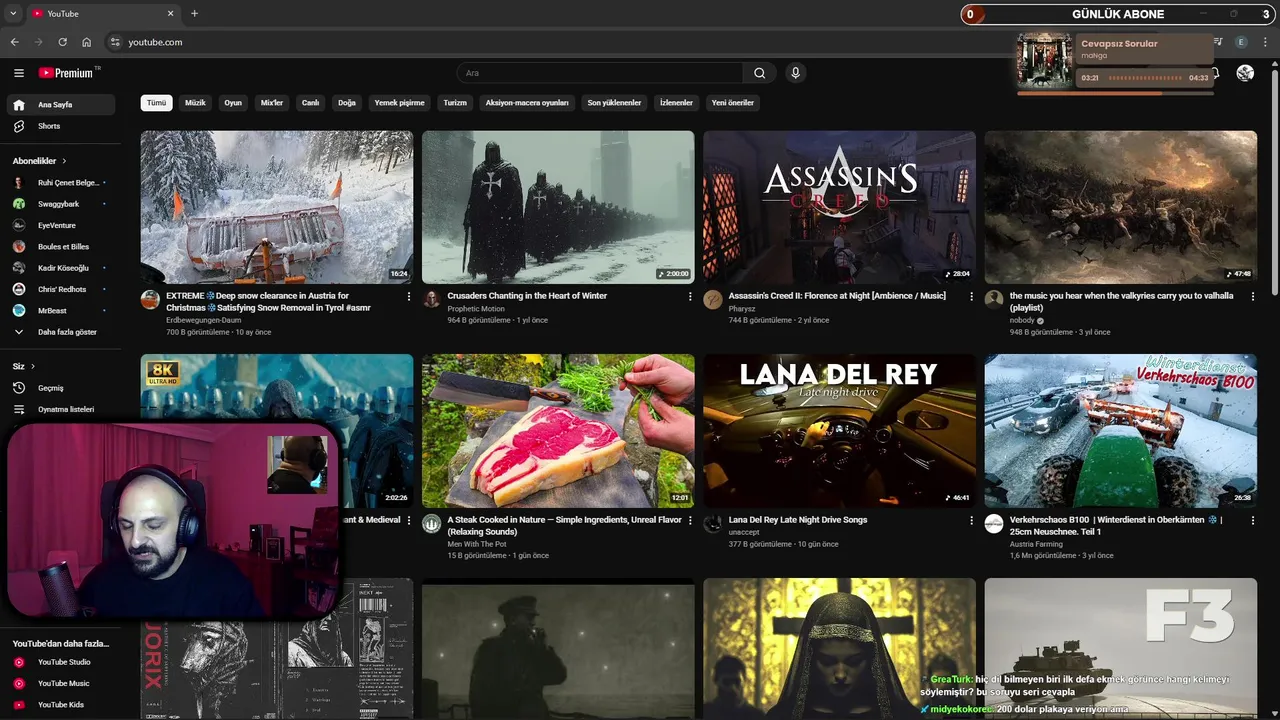Screen dimensions: 1280x720
Task: Open more options for Lana Del Rey video
Action: (x=971, y=520)
